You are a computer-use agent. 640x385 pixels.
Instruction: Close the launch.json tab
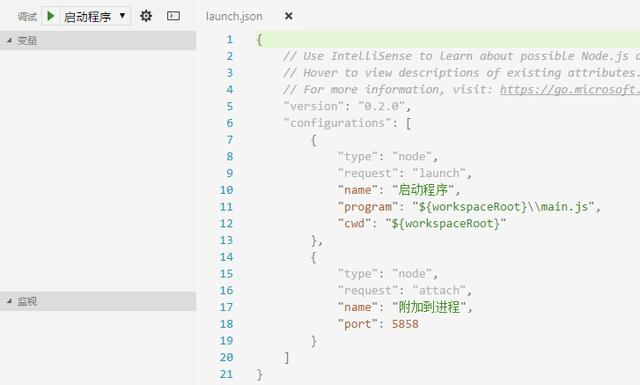pyautogui.click(x=289, y=16)
